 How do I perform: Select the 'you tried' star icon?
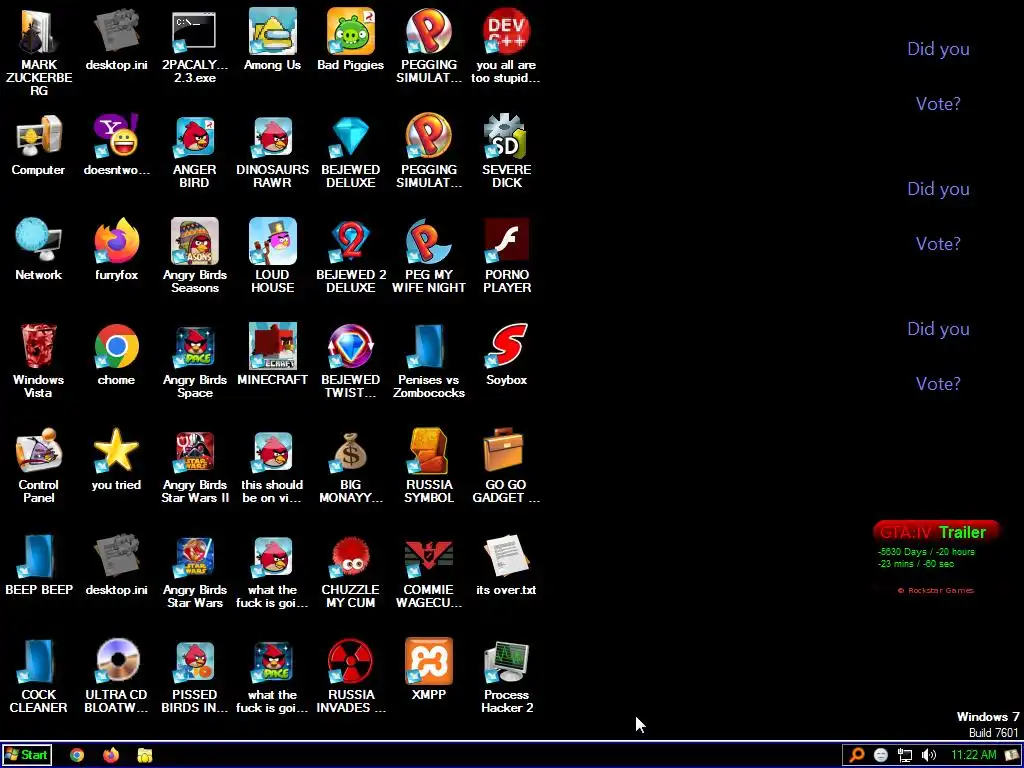pos(116,452)
